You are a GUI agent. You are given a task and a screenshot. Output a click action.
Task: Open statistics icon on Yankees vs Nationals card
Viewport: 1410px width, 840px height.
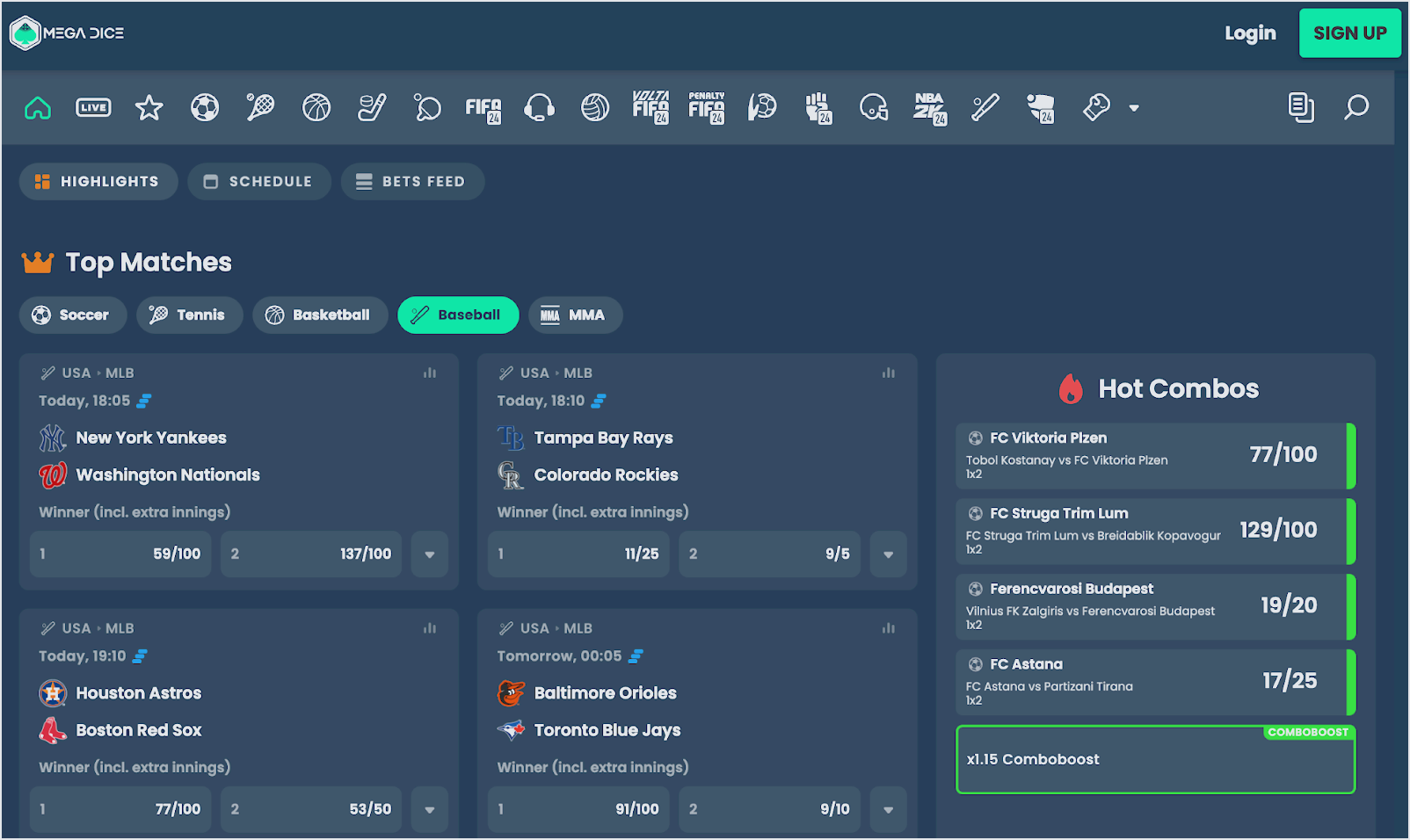click(430, 373)
